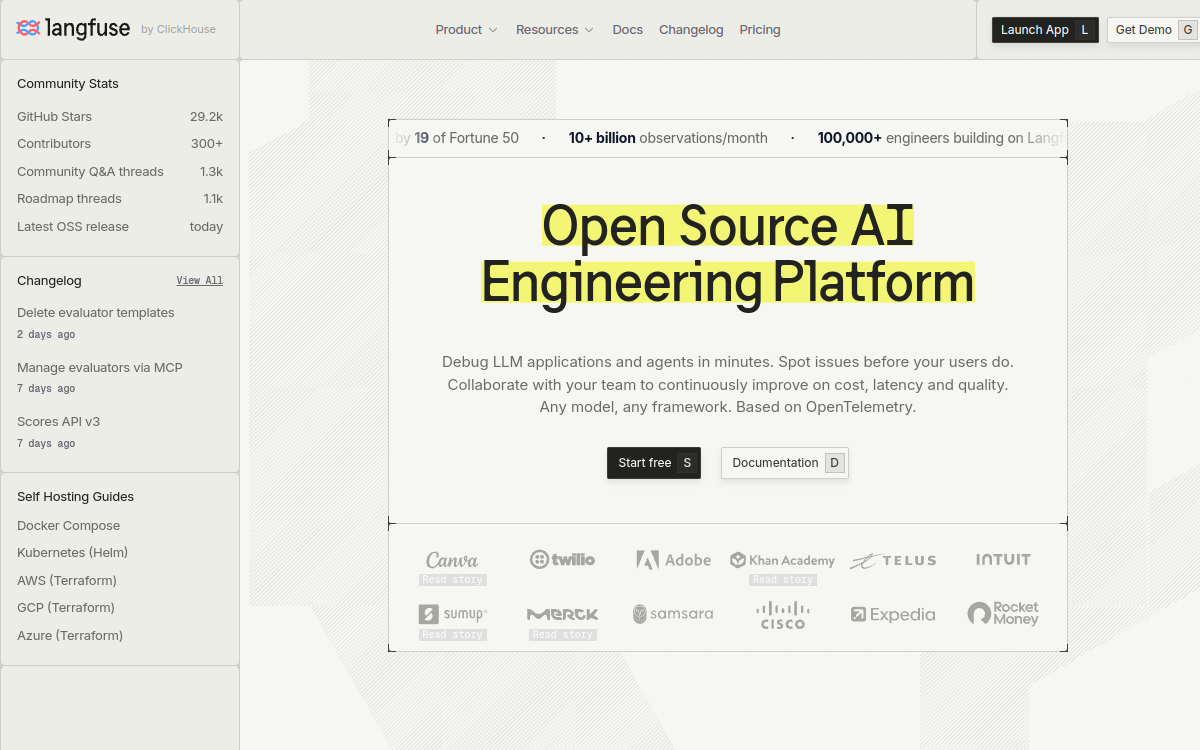Click the Self Hosting Guides heading
This screenshot has height=750, width=1200.
coord(75,497)
